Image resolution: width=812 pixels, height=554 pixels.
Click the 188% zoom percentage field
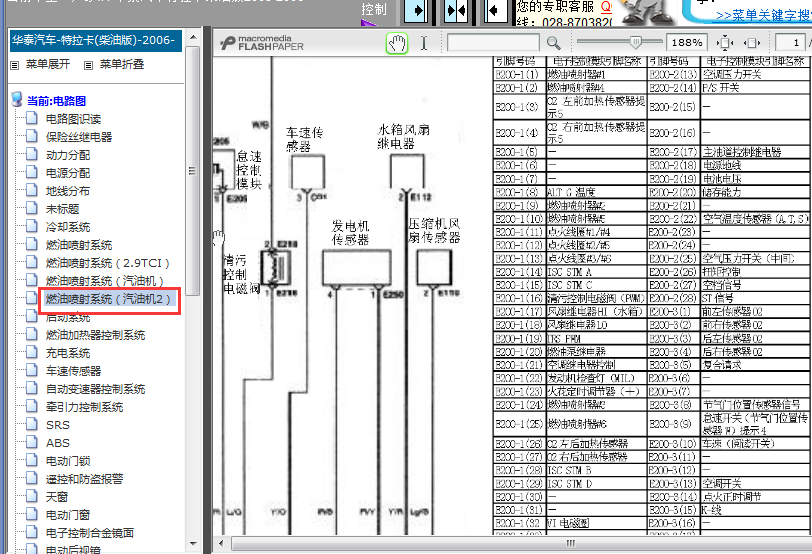click(687, 42)
